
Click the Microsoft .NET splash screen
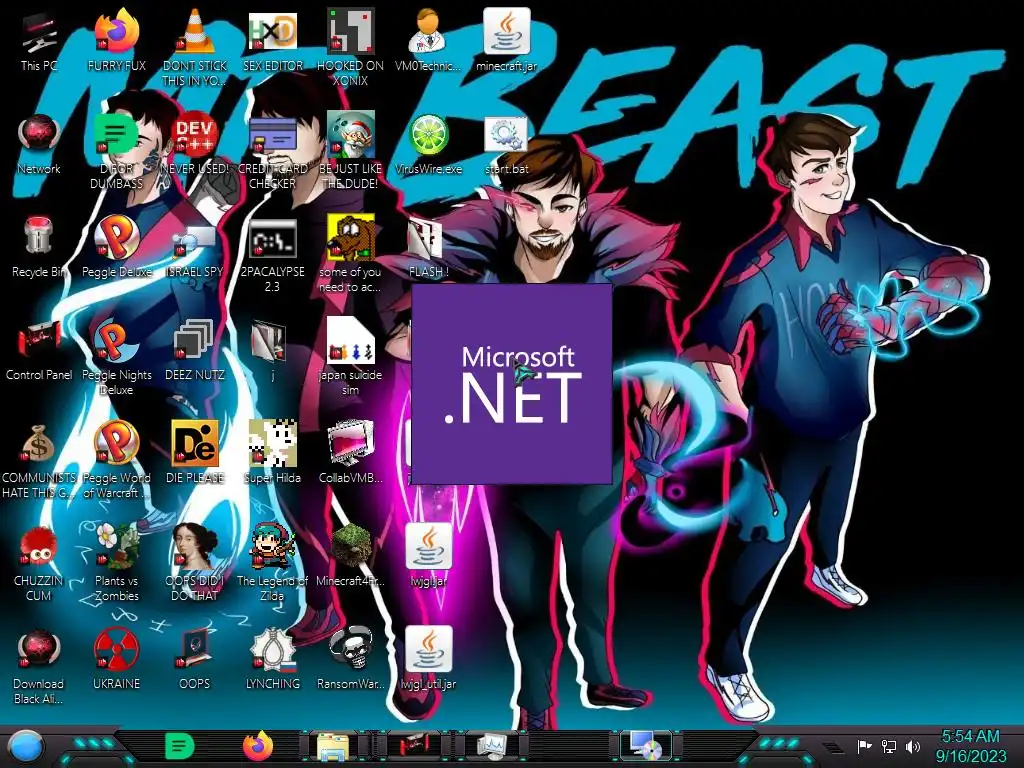click(511, 384)
